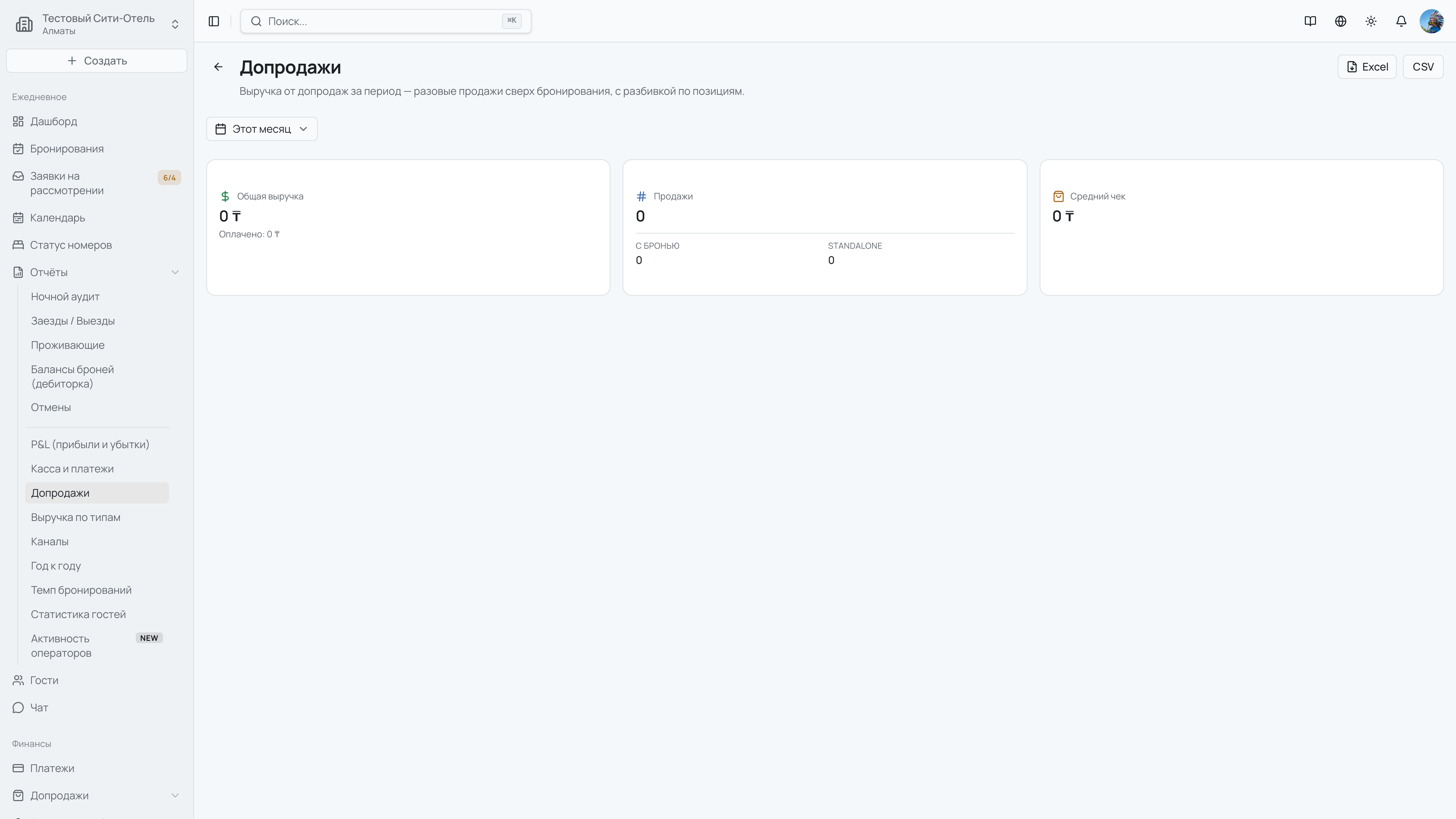Click the hash icon on Продажи
The height and width of the screenshot is (819, 1456).
click(642, 196)
